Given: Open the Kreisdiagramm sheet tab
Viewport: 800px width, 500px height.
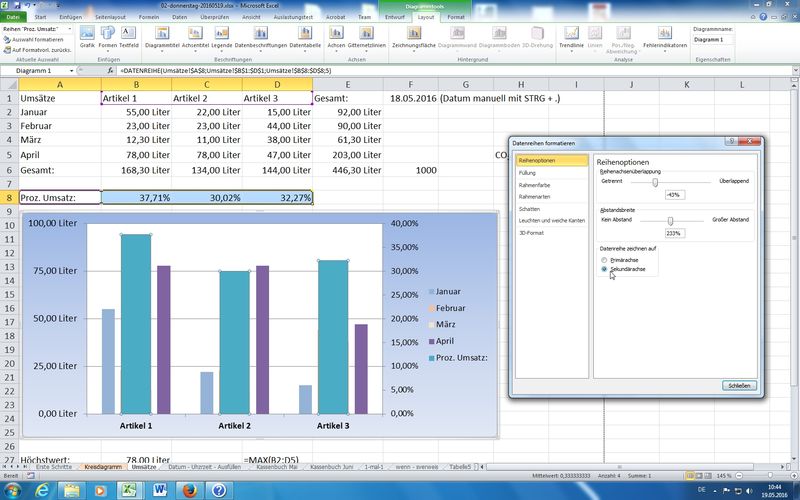Looking at the screenshot, I should (x=103, y=467).
